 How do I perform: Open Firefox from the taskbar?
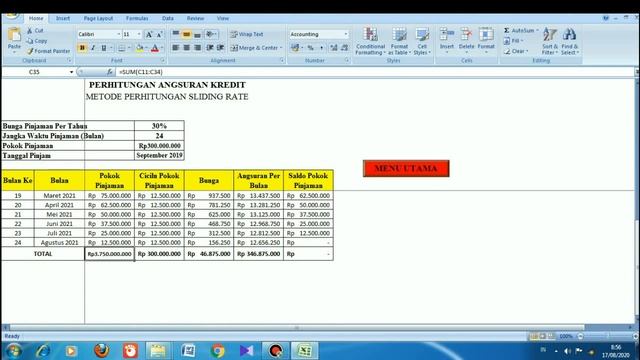(101, 351)
